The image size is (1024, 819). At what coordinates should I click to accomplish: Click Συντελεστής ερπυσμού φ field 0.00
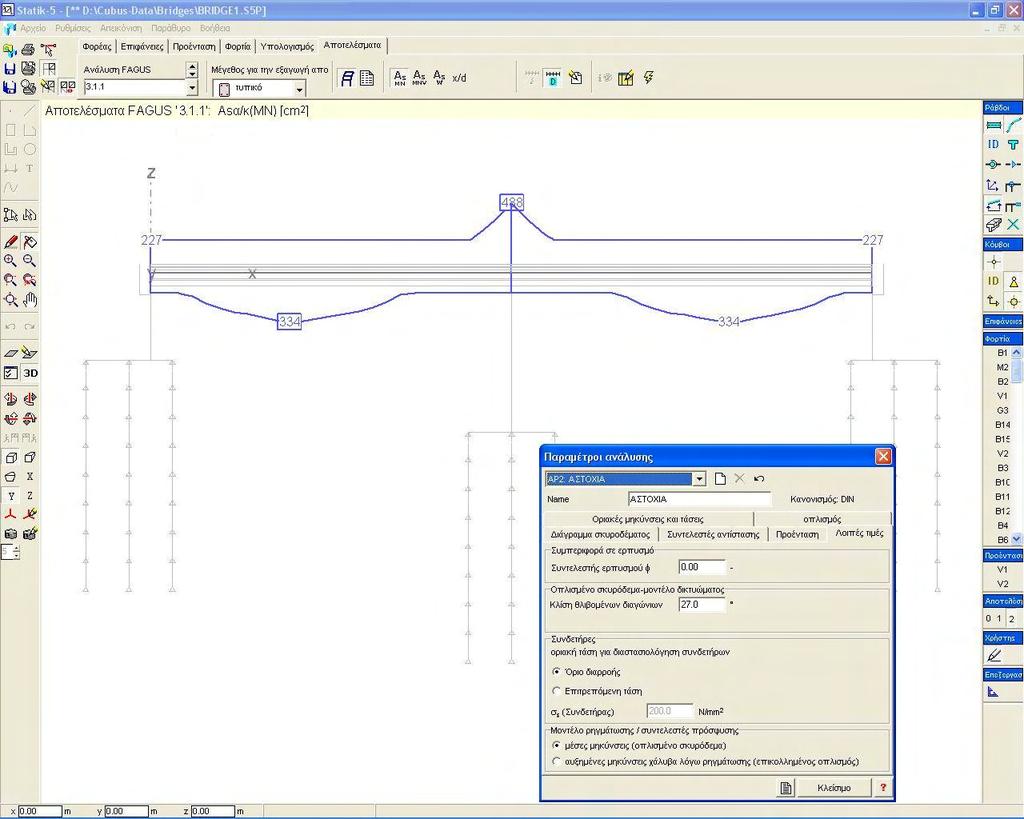click(701, 567)
